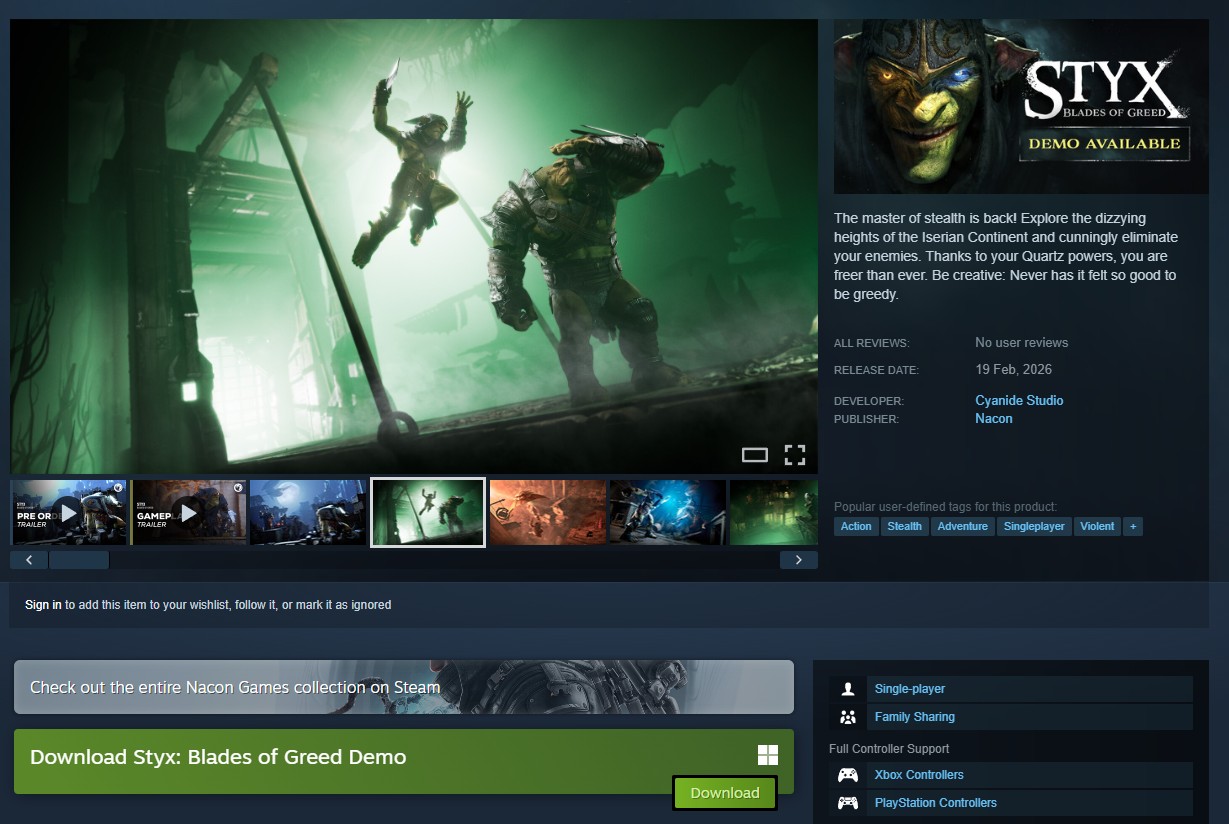
Task: Click the green Download button
Action: [725, 793]
